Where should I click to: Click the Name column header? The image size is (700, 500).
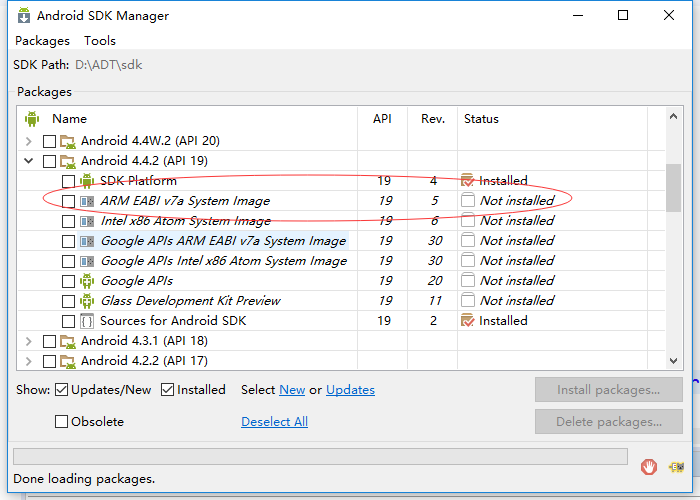[x=69, y=119]
